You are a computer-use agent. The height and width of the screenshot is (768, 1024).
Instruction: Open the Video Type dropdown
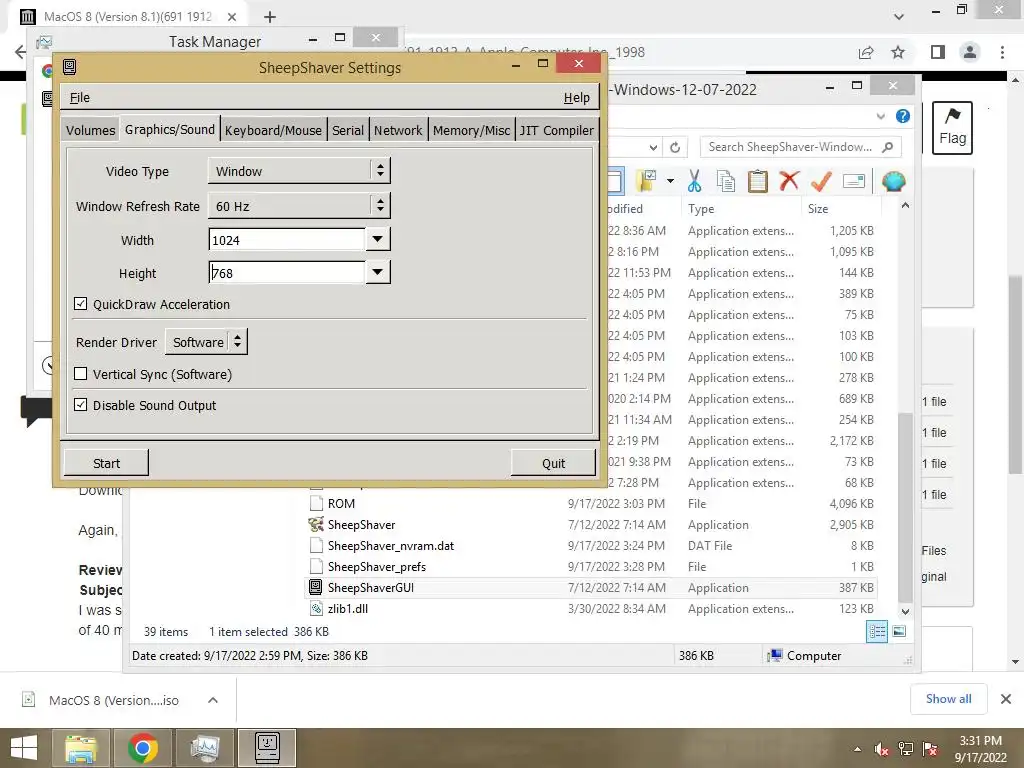click(x=299, y=171)
